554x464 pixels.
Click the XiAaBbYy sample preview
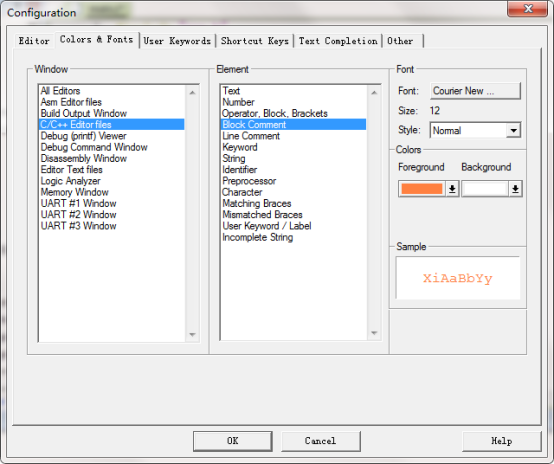point(458,278)
